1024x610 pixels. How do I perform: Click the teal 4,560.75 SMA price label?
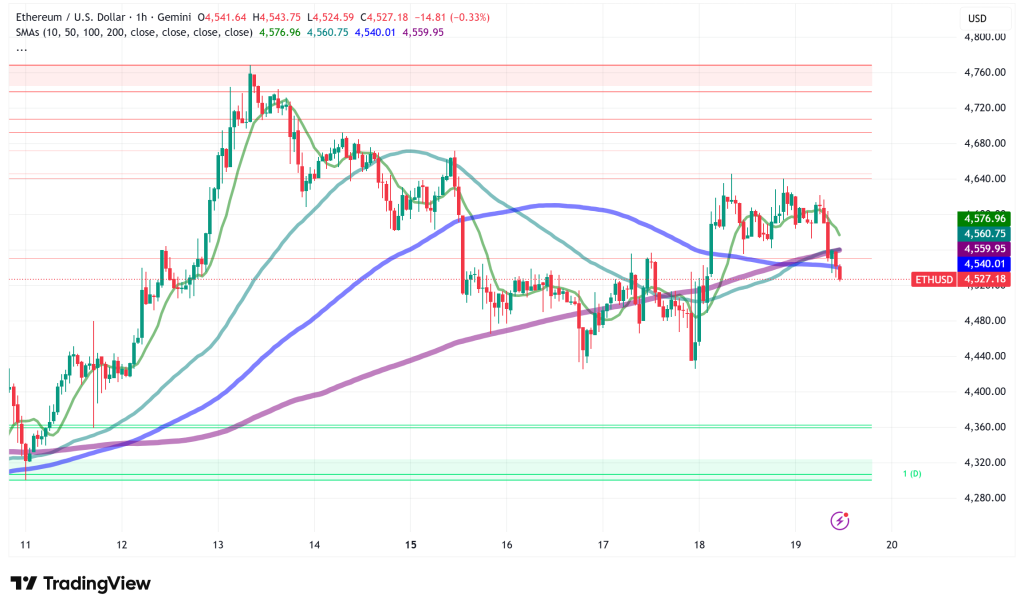click(984, 234)
